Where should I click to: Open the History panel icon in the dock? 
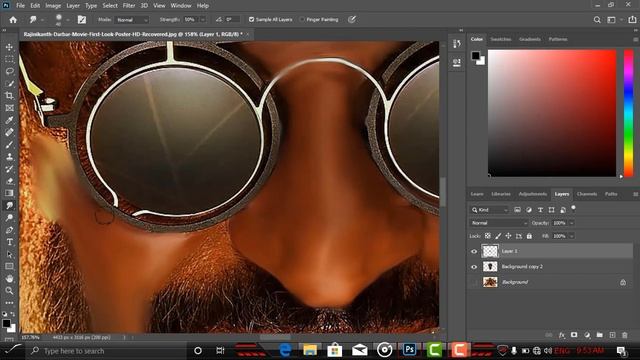[x=457, y=44]
